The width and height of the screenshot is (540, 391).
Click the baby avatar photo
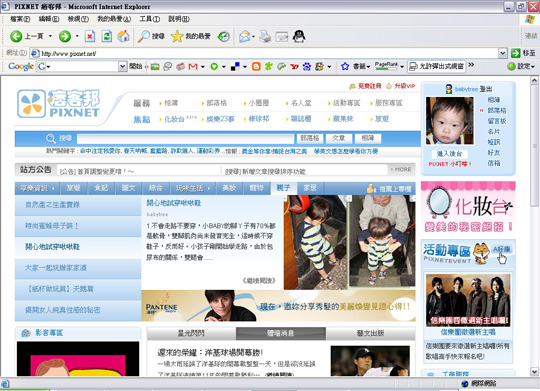click(449, 121)
